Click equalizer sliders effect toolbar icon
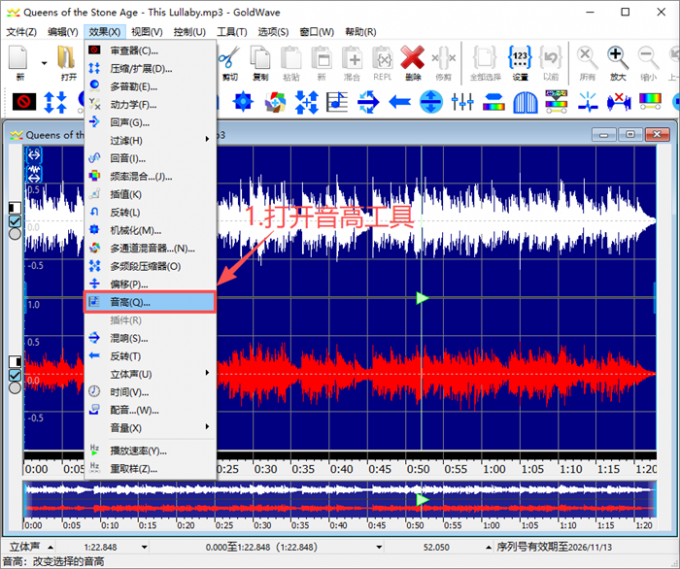The height and width of the screenshot is (569, 680). tap(462, 102)
